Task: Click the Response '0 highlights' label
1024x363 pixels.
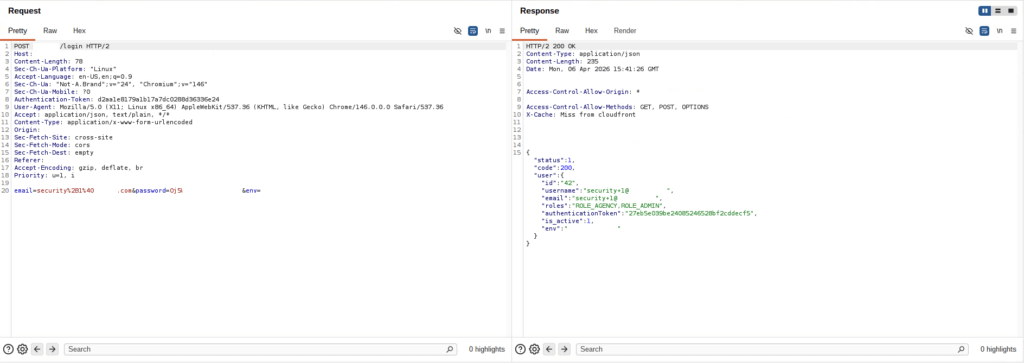Action: click(999, 349)
